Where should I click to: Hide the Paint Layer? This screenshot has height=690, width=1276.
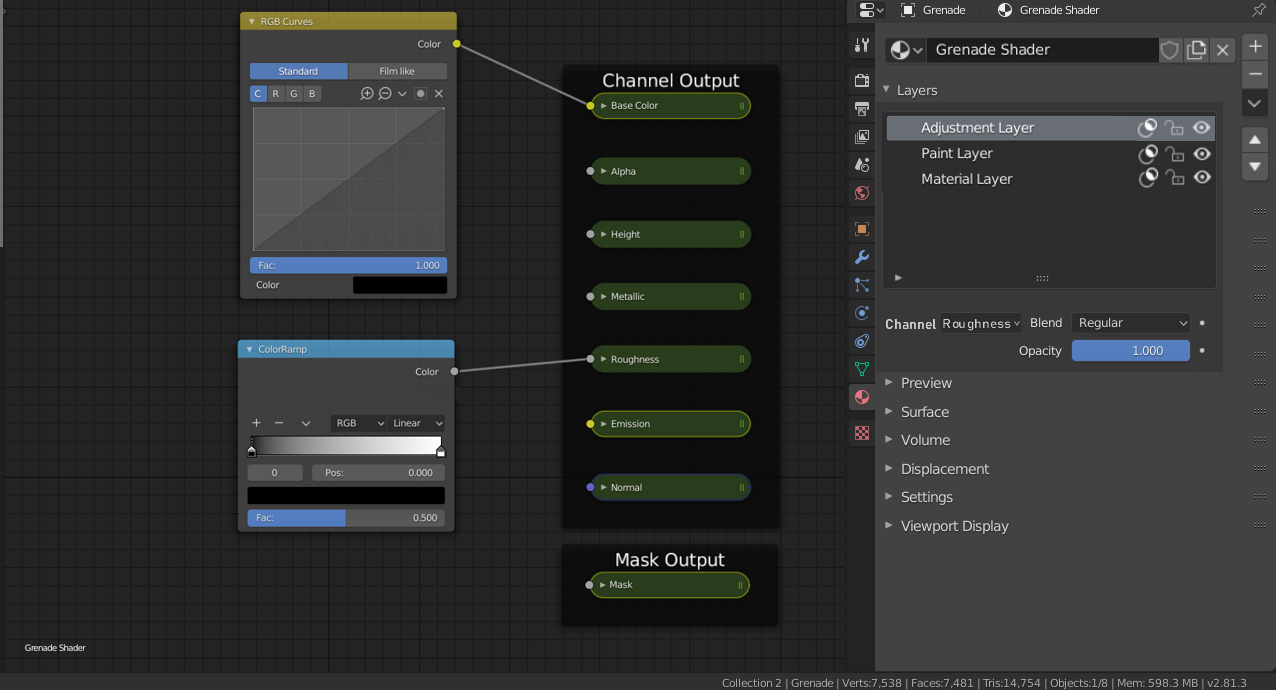1202,154
